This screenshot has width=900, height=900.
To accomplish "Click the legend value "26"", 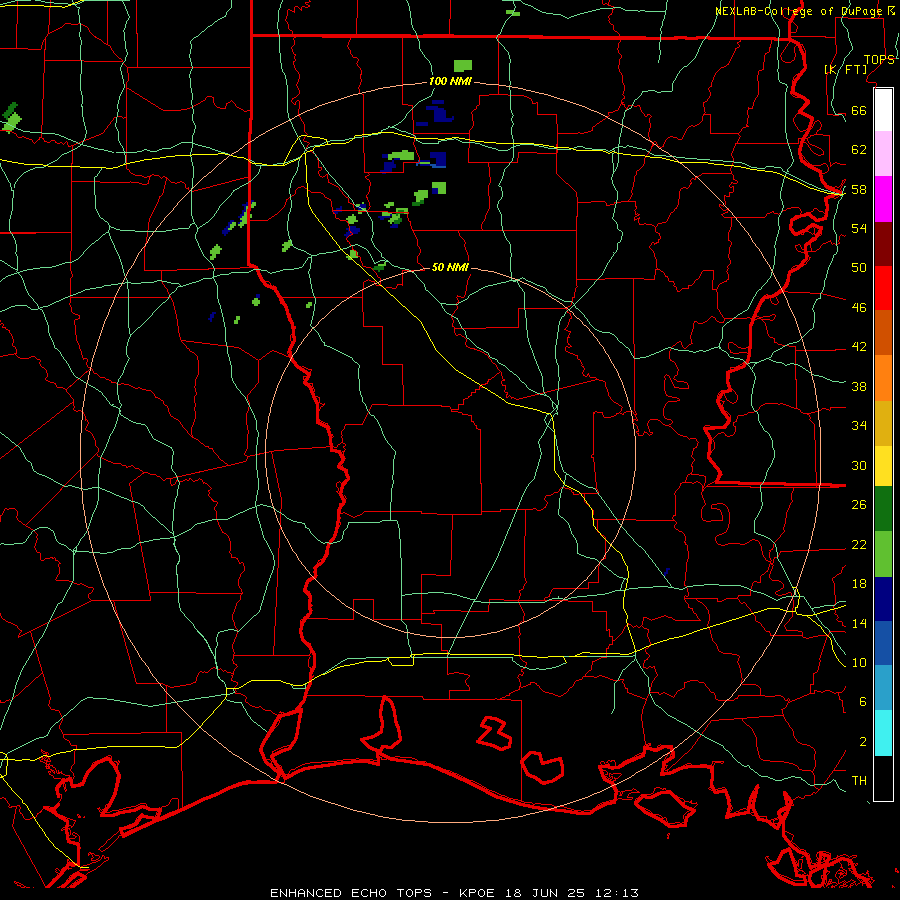I will pos(859,505).
